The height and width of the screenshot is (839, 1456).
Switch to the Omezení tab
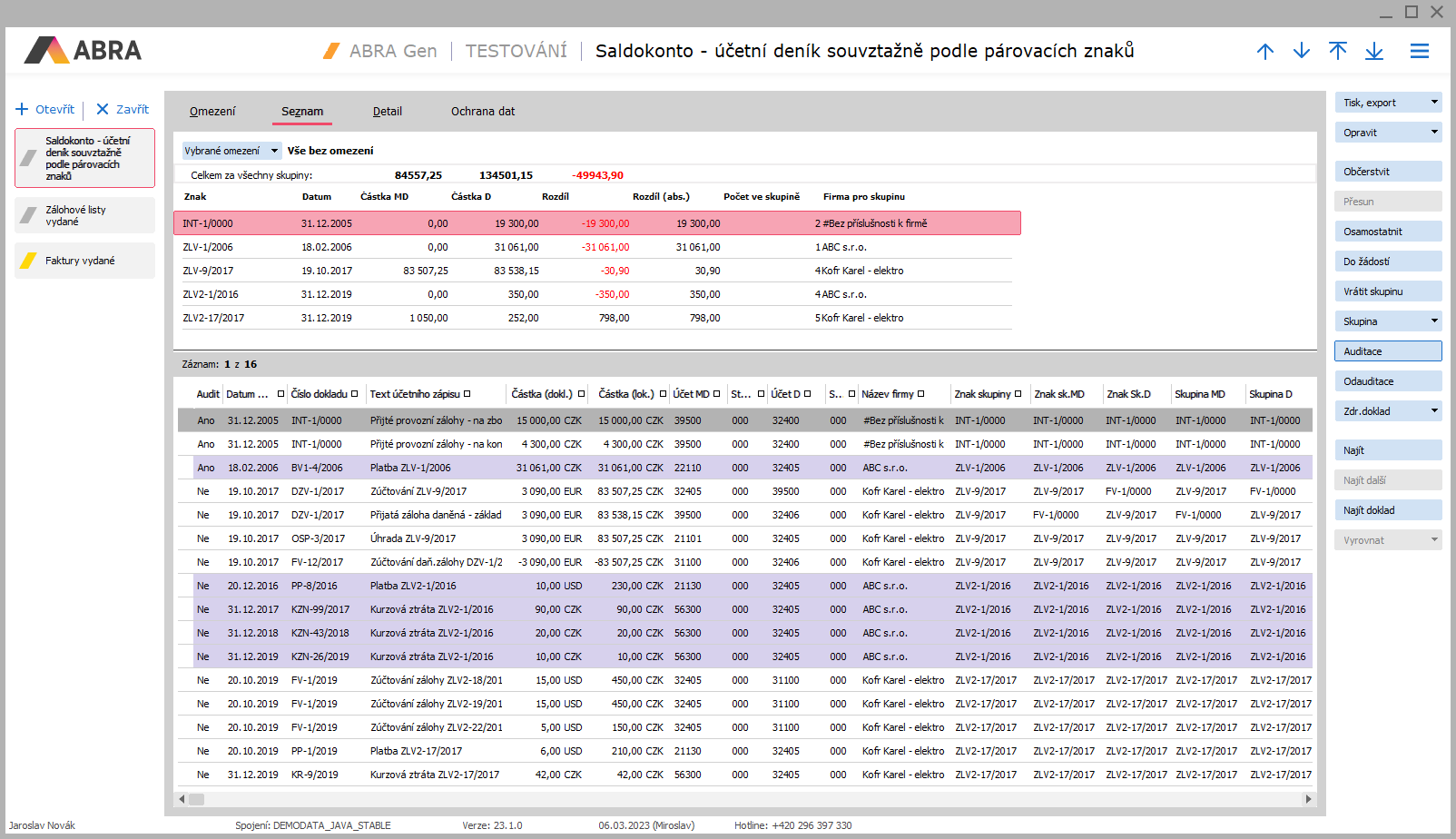click(x=212, y=112)
